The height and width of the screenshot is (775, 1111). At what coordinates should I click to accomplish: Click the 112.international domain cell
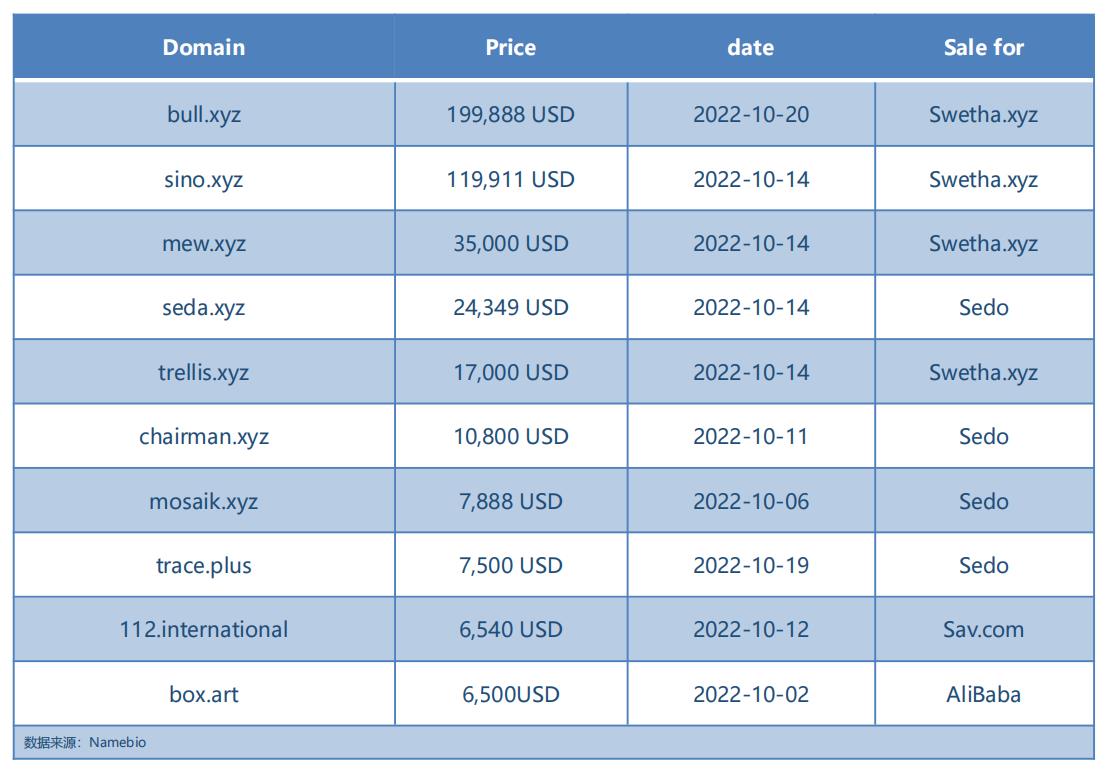[x=204, y=629]
